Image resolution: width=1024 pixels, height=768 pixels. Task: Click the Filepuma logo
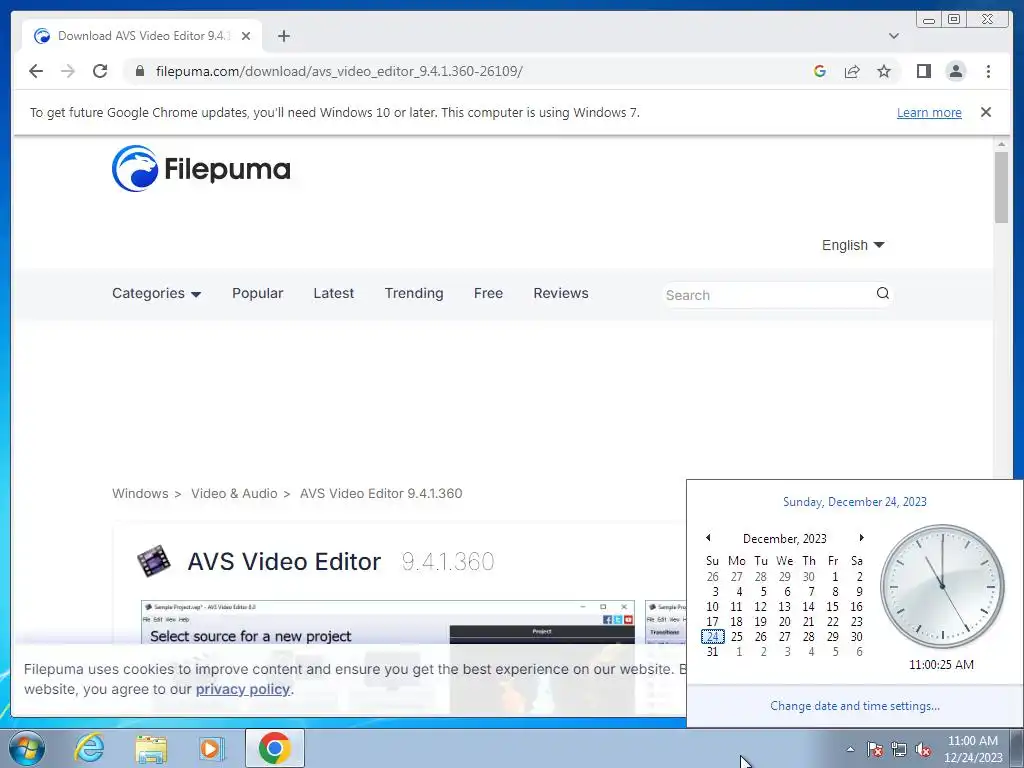(x=200, y=168)
